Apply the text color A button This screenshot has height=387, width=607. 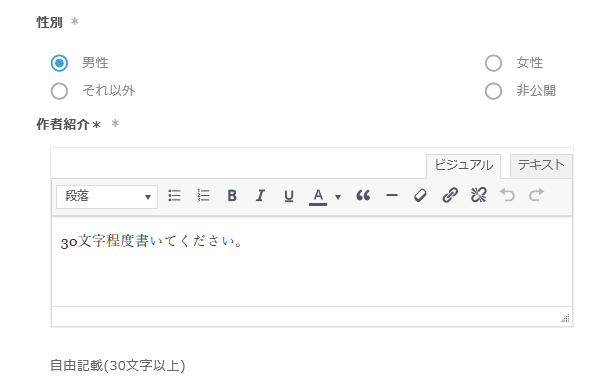click(318, 196)
